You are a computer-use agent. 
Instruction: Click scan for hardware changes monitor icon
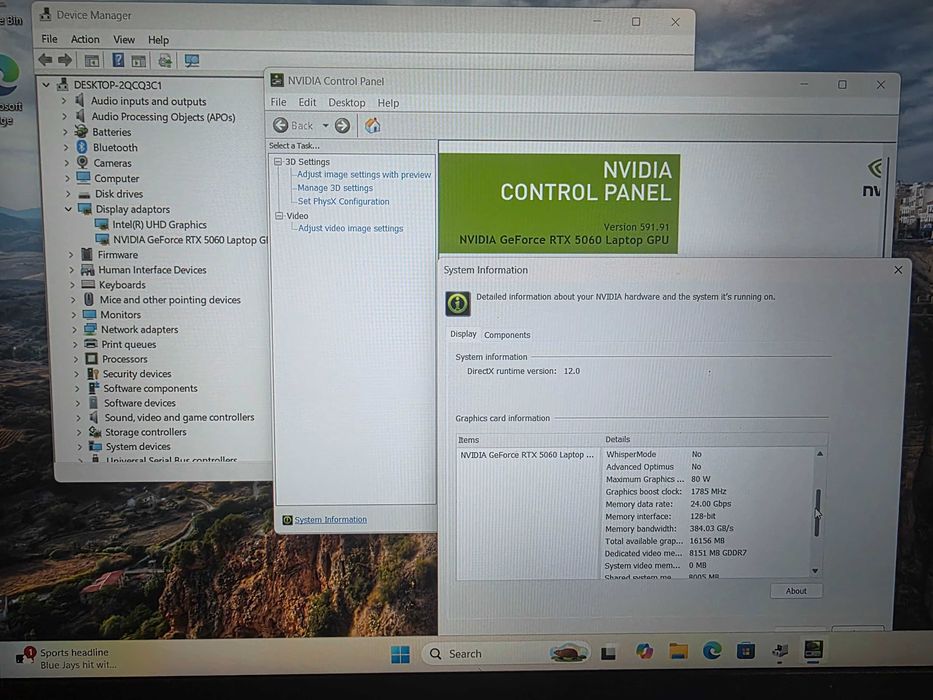click(x=192, y=61)
